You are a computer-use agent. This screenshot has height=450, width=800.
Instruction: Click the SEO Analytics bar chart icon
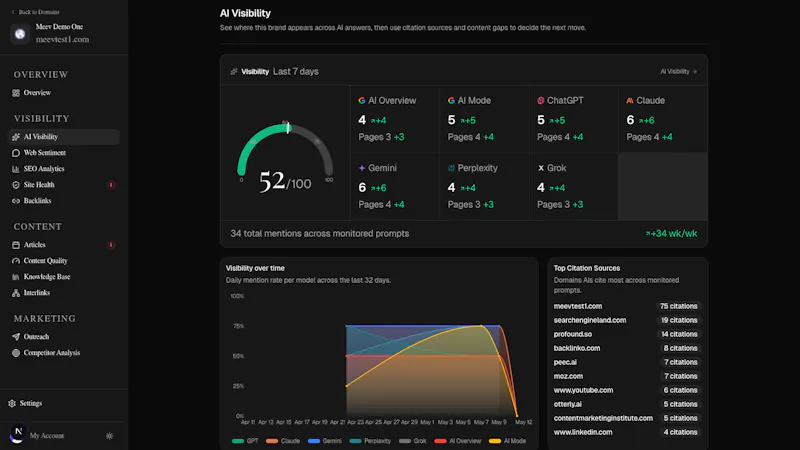16,169
